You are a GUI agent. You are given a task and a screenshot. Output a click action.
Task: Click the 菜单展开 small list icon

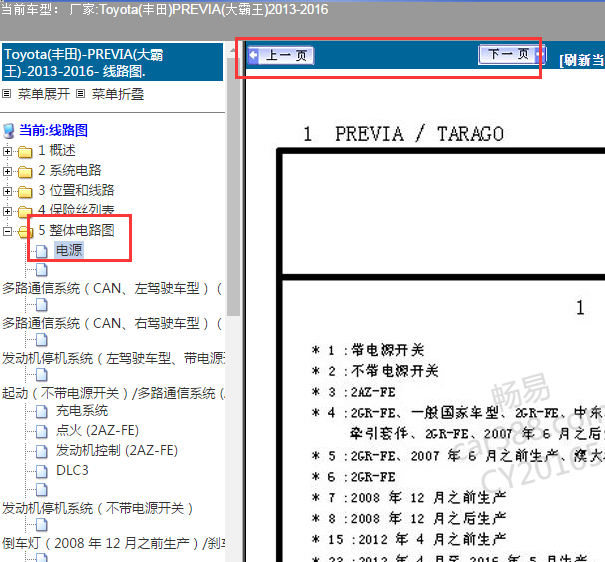click(7, 94)
